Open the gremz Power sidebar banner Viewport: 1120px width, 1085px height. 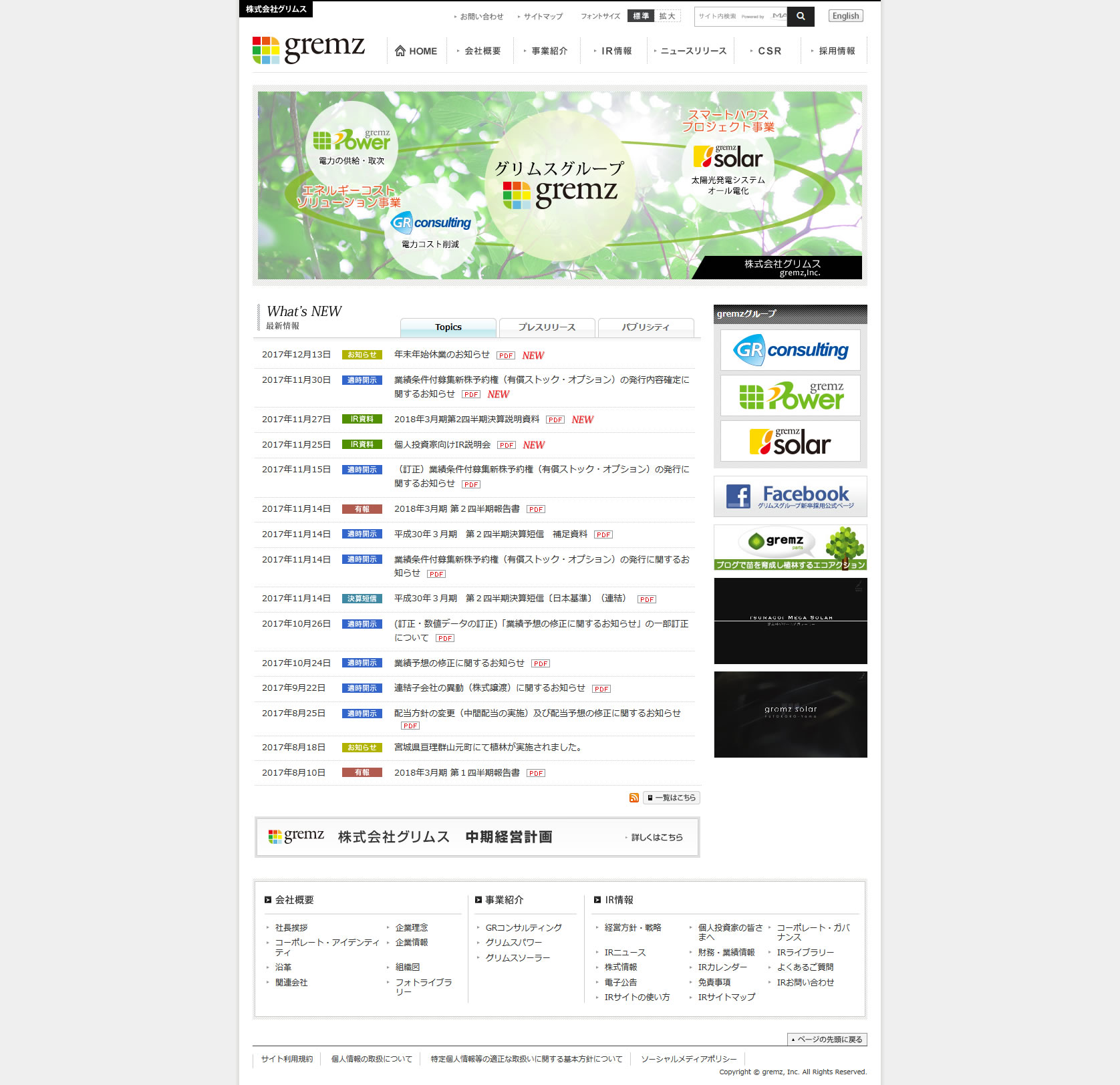[790, 396]
